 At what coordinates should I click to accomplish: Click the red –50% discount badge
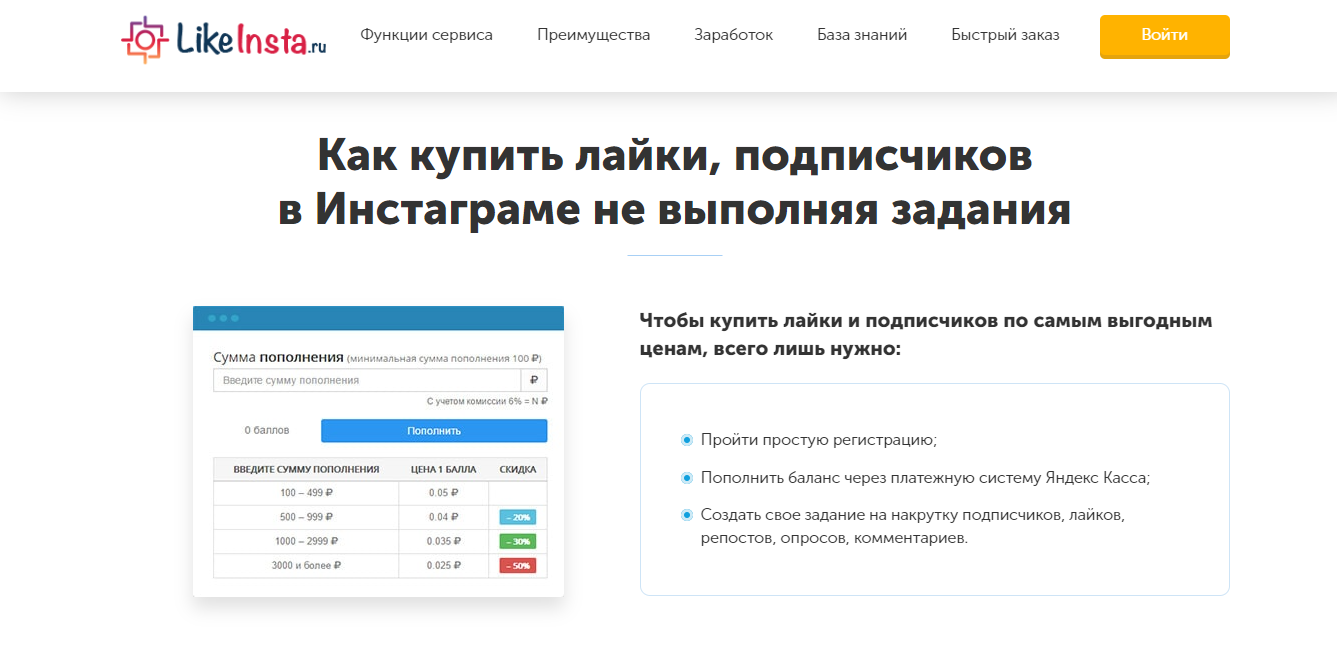(518, 566)
